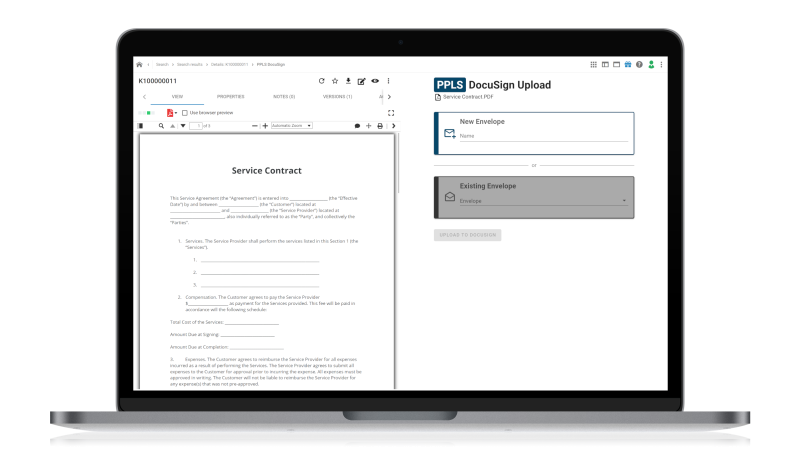Viewport: 800px width, 460px height.
Task: Click UPLOAD TO DOCUSIGN button
Action: point(468,235)
